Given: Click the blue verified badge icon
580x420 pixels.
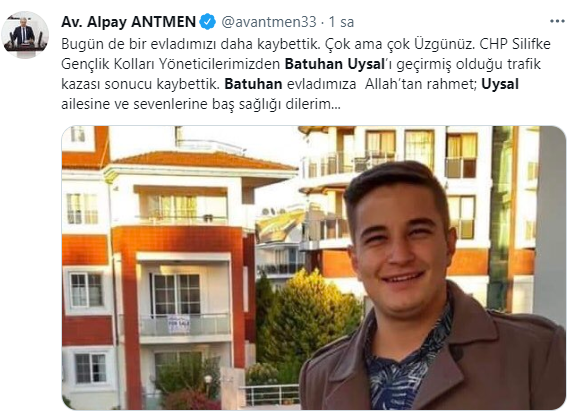Looking at the screenshot, I should click(x=208, y=22).
